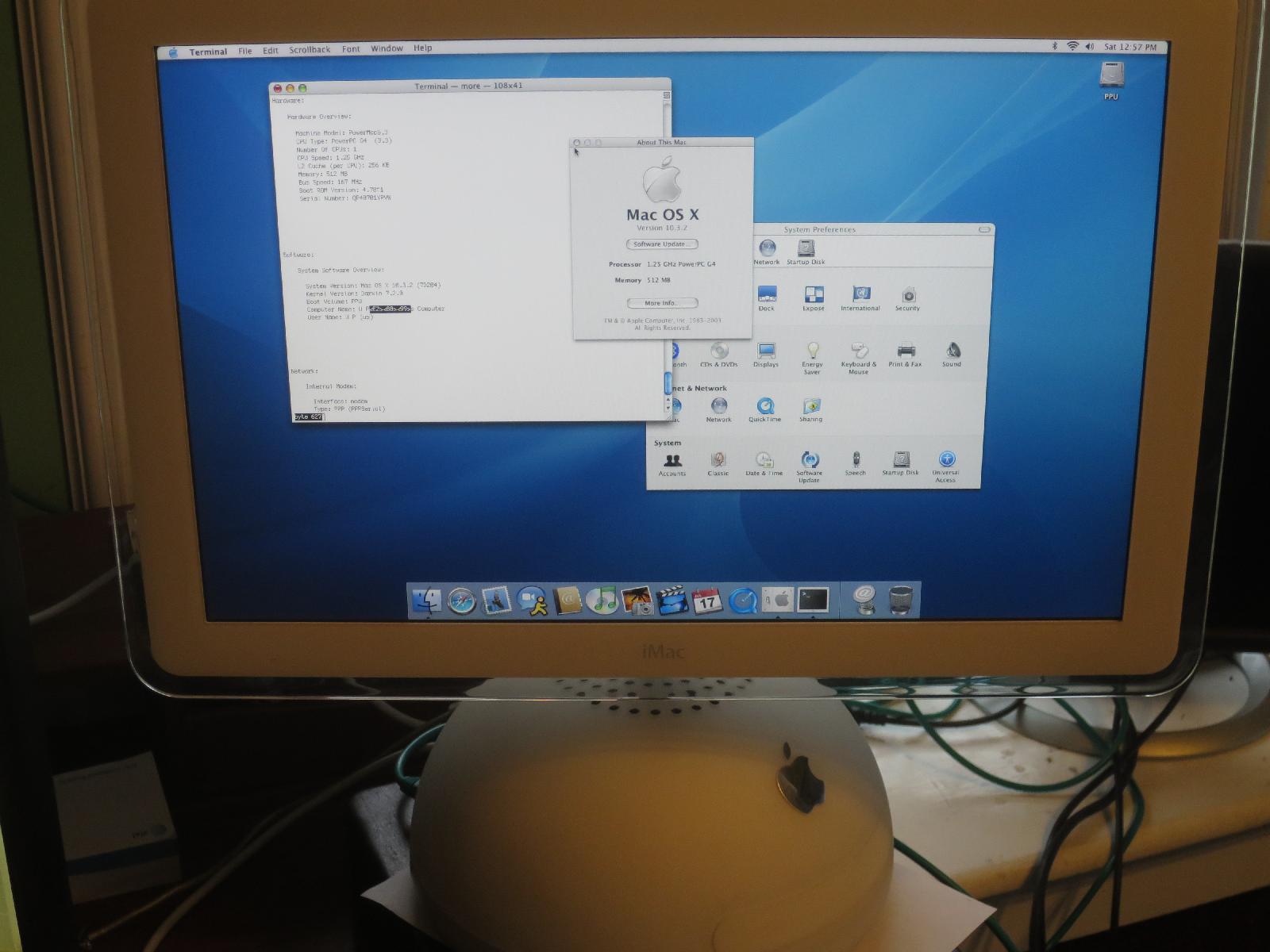1270x952 pixels.
Task: Click the More Info button
Action: (x=662, y=303)
